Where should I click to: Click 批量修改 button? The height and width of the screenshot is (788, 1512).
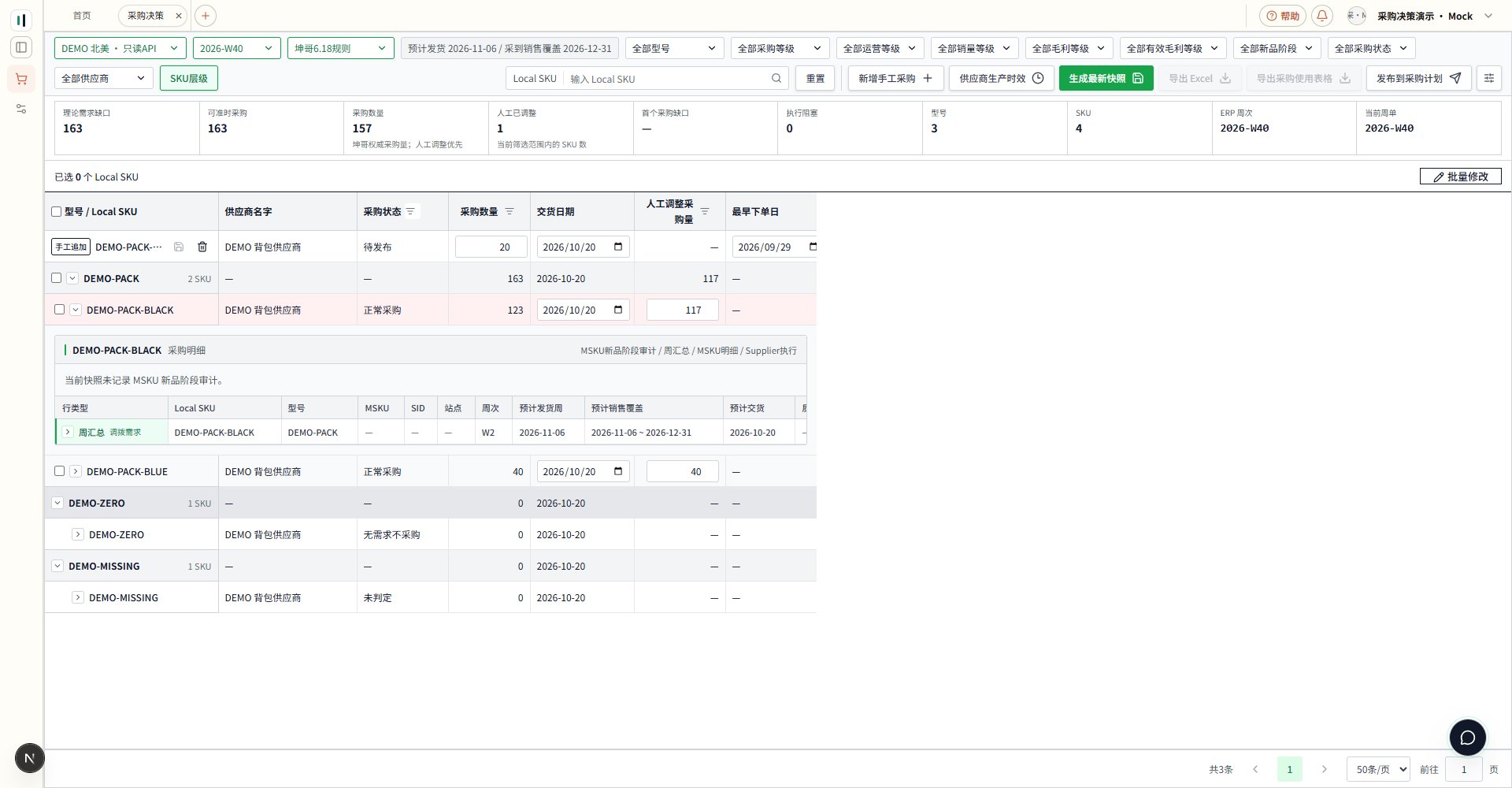point(1460,177)
